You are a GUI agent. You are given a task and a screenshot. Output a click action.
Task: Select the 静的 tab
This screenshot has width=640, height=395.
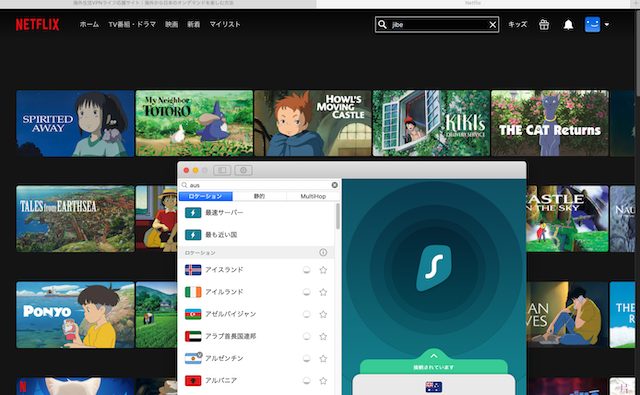pos(259,196)
